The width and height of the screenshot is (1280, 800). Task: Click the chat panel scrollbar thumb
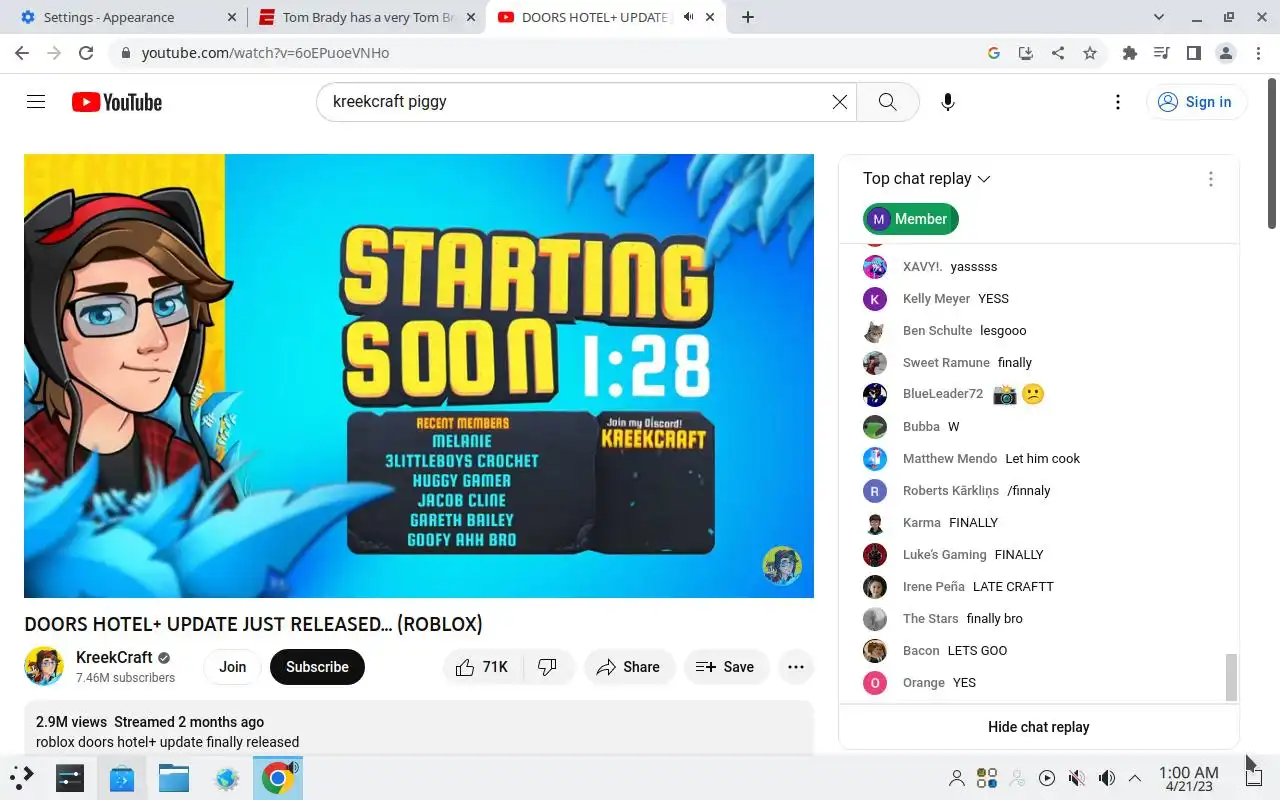point(1232,678)
